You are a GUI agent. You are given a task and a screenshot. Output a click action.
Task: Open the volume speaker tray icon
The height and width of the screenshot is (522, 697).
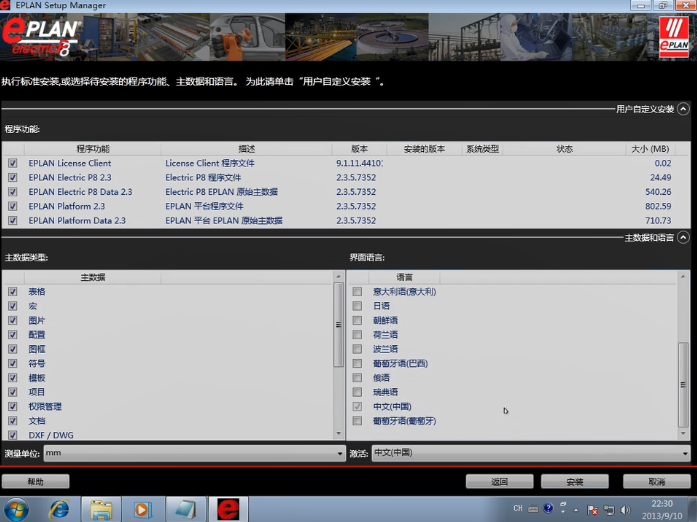(x=625, y=510)
